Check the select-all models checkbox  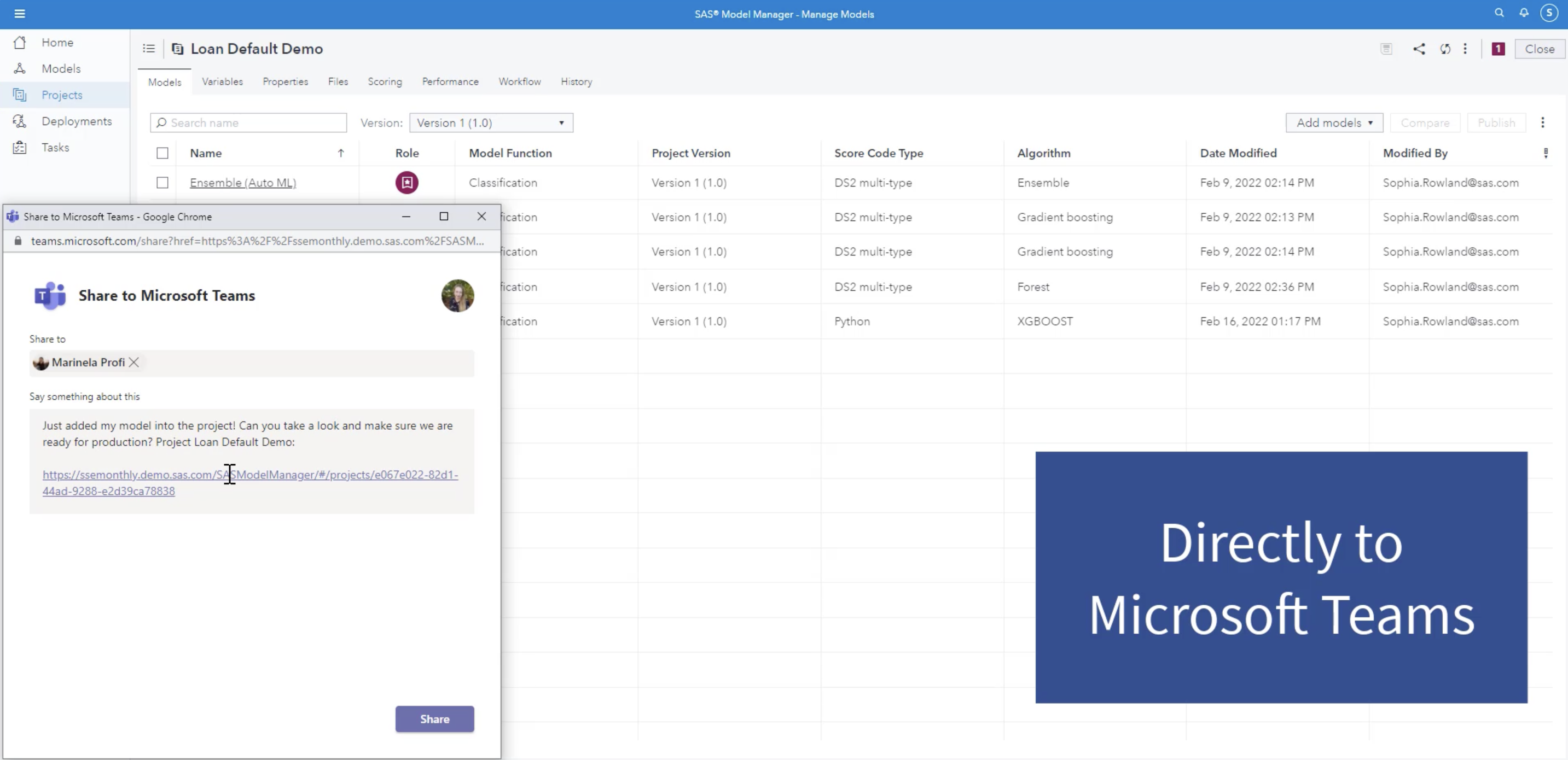(162, 153)
